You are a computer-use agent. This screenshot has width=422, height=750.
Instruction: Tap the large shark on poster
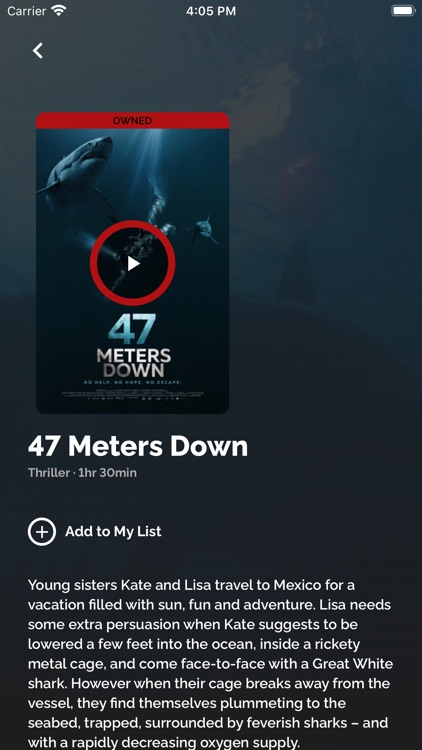tap(79, 167)
